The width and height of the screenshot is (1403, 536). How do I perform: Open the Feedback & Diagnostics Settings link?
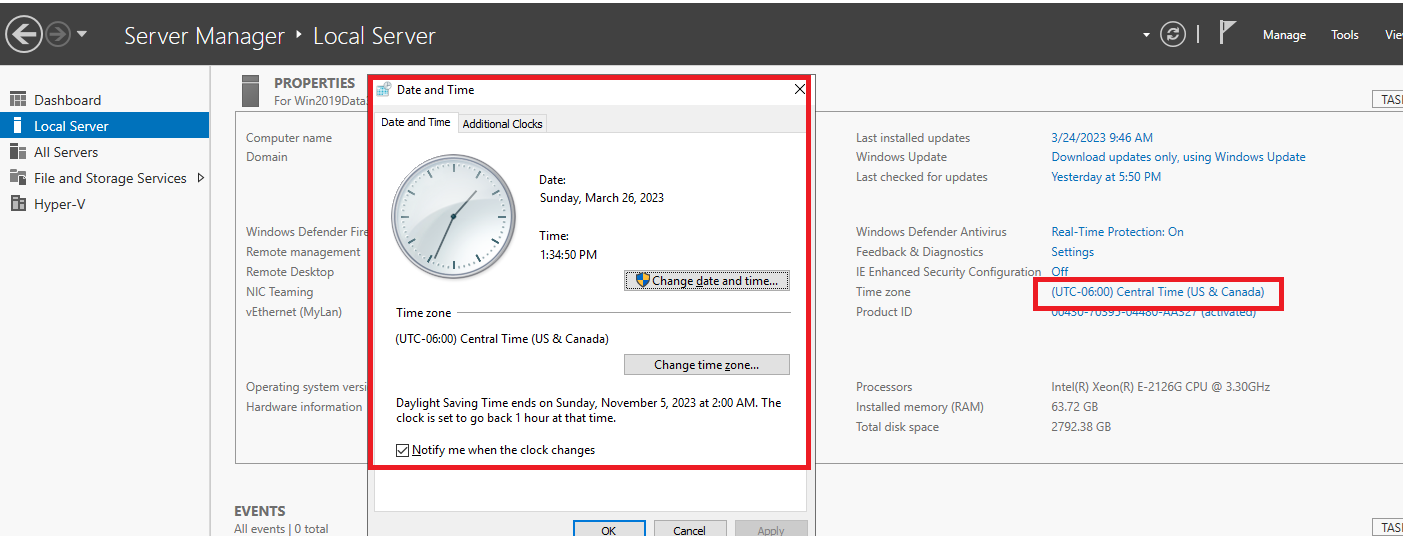[x=1072, y=252]
